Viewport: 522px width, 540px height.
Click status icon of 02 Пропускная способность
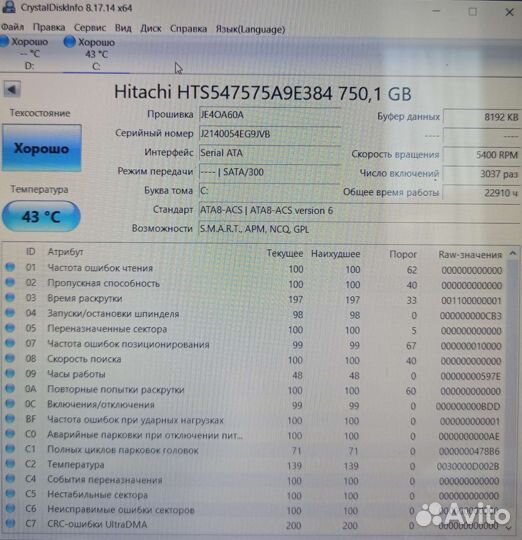pyautogui.click(x=10, y=282)
